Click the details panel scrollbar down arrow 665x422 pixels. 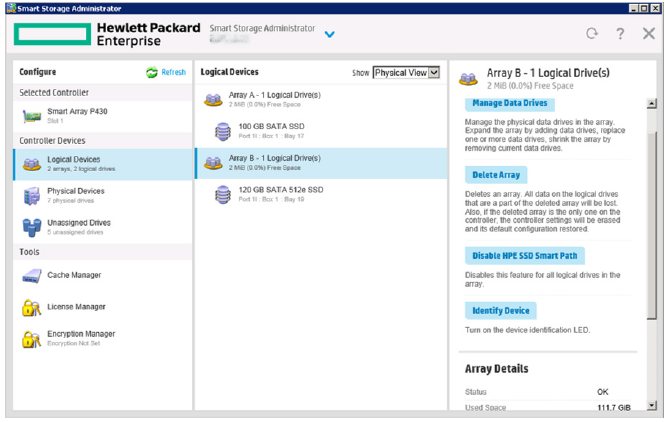tap(652, 406)
